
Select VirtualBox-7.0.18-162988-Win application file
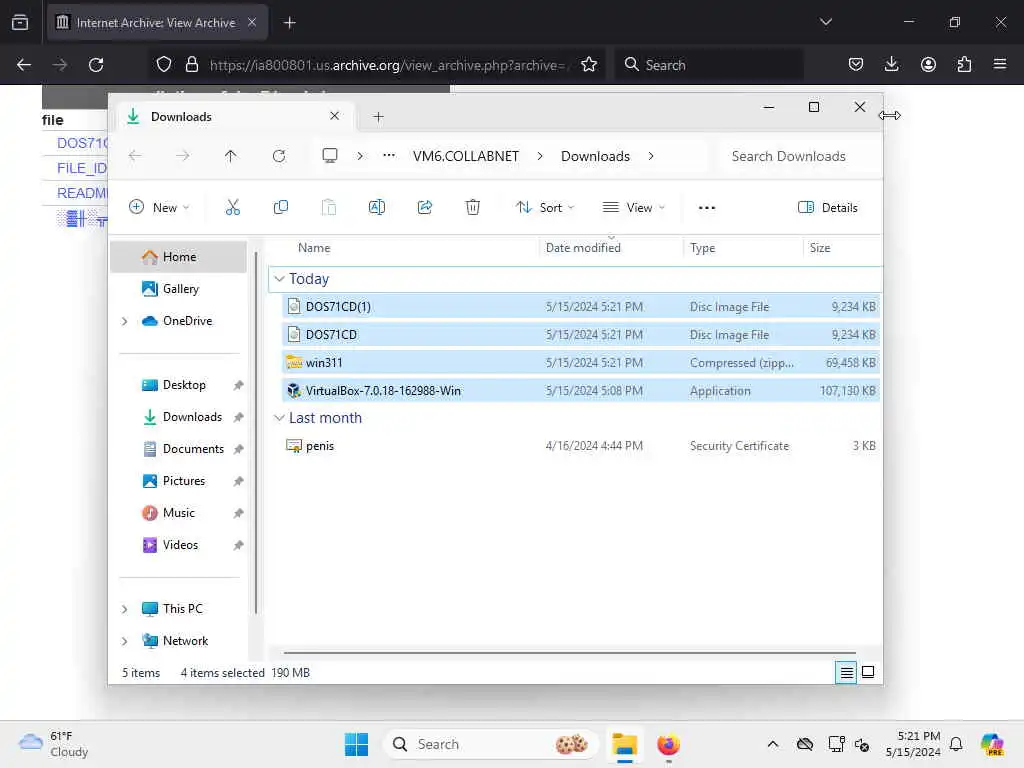581,391
